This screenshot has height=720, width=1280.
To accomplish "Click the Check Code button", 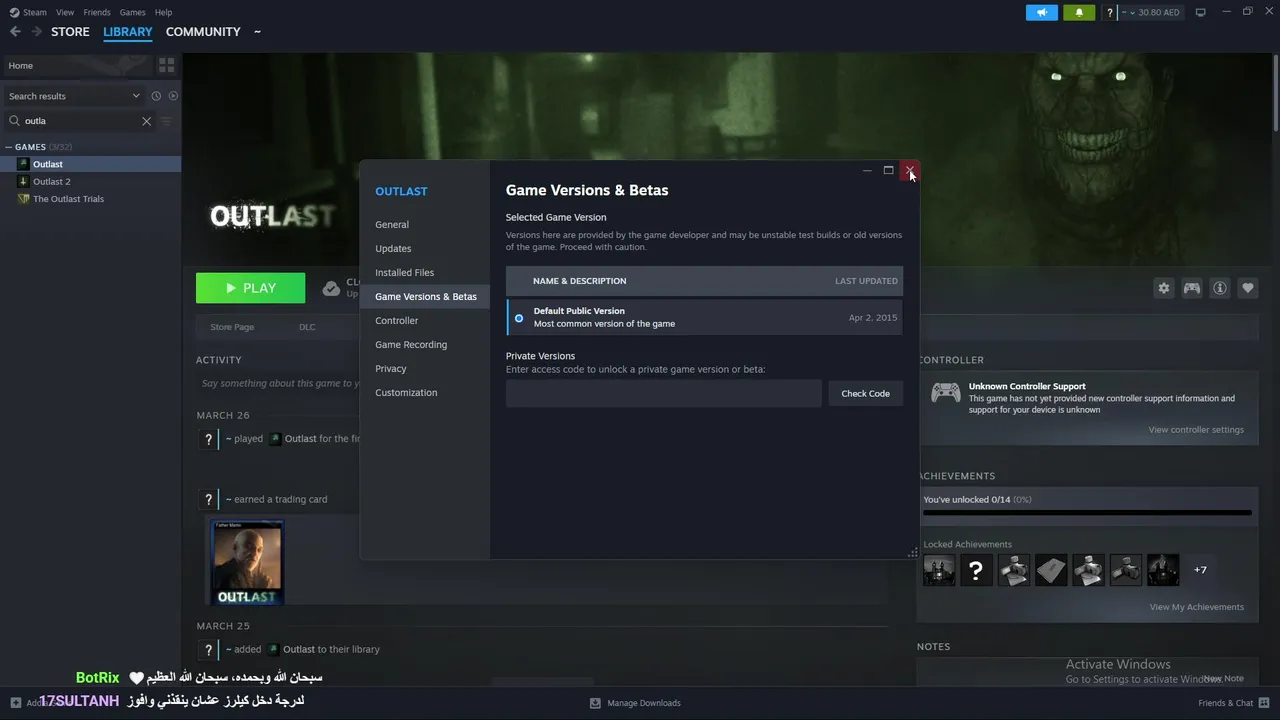I will [865, 393].
